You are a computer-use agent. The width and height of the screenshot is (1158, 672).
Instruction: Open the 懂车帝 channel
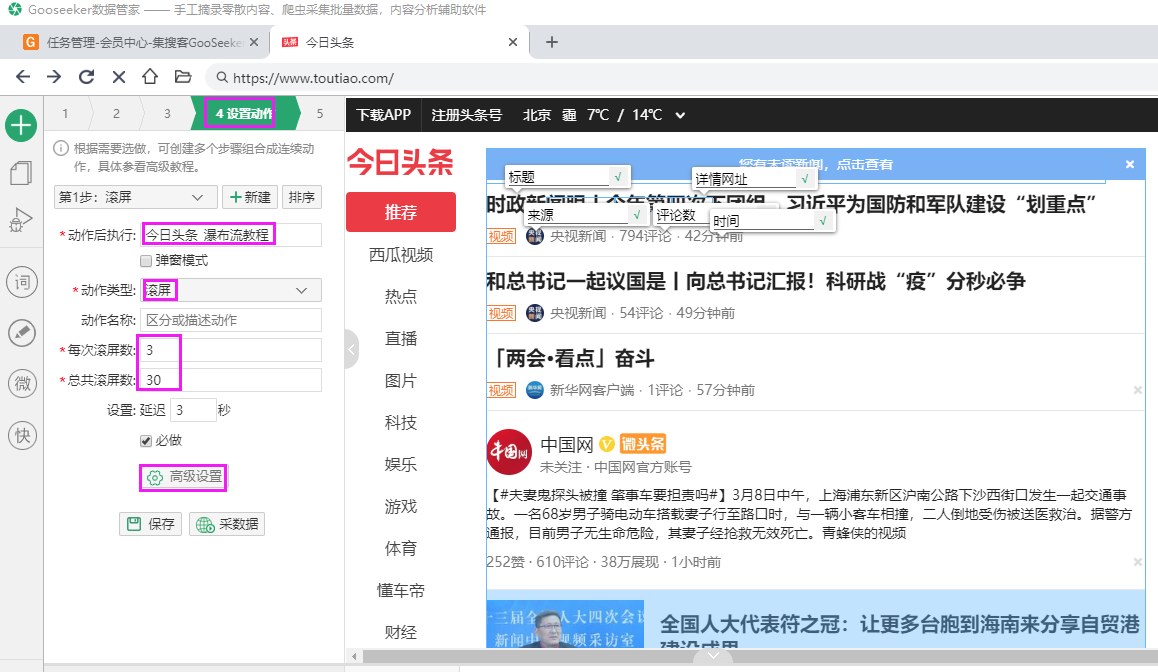pos(400,591)
